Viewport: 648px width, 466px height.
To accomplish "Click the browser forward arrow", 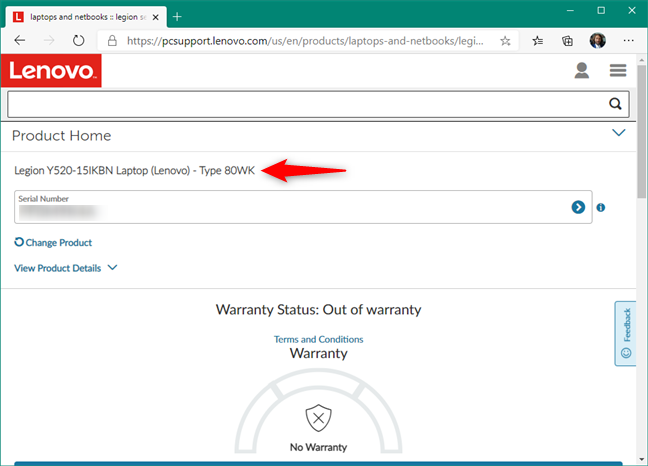I will coord(49,40).
